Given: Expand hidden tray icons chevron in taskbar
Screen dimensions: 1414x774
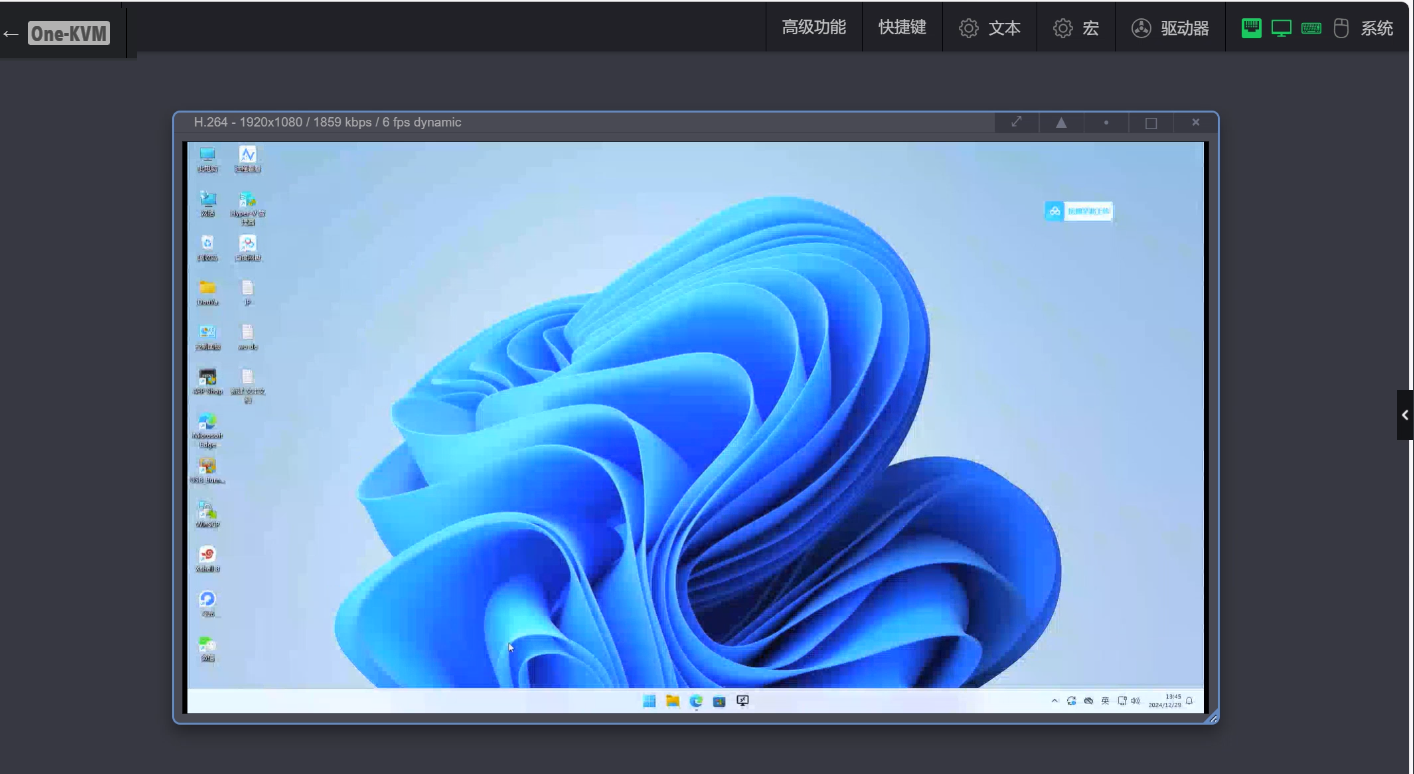Looking at the screenshot, I should (1054, 701).
